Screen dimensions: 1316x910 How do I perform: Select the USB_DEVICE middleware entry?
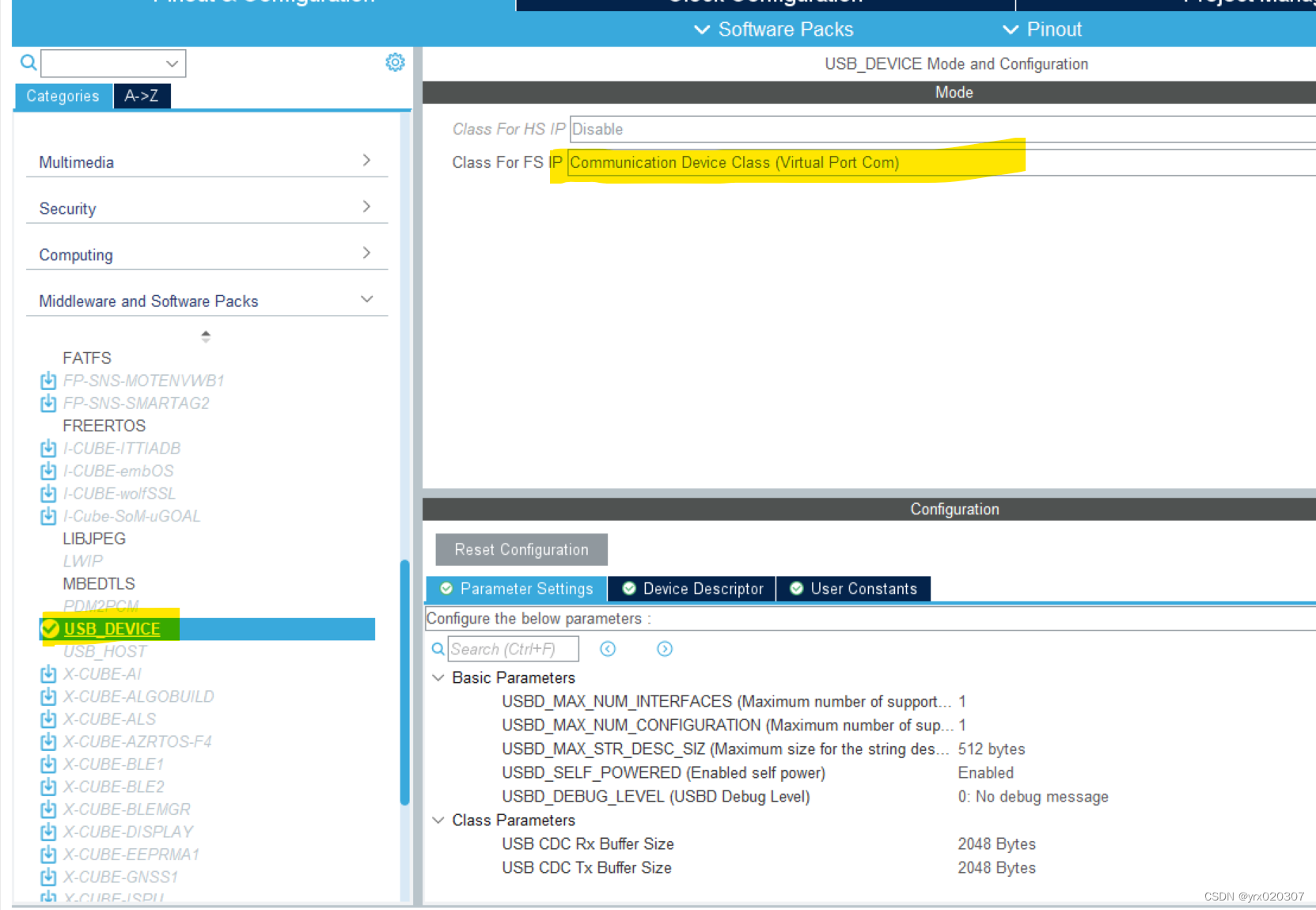click(x=112, y=629)
